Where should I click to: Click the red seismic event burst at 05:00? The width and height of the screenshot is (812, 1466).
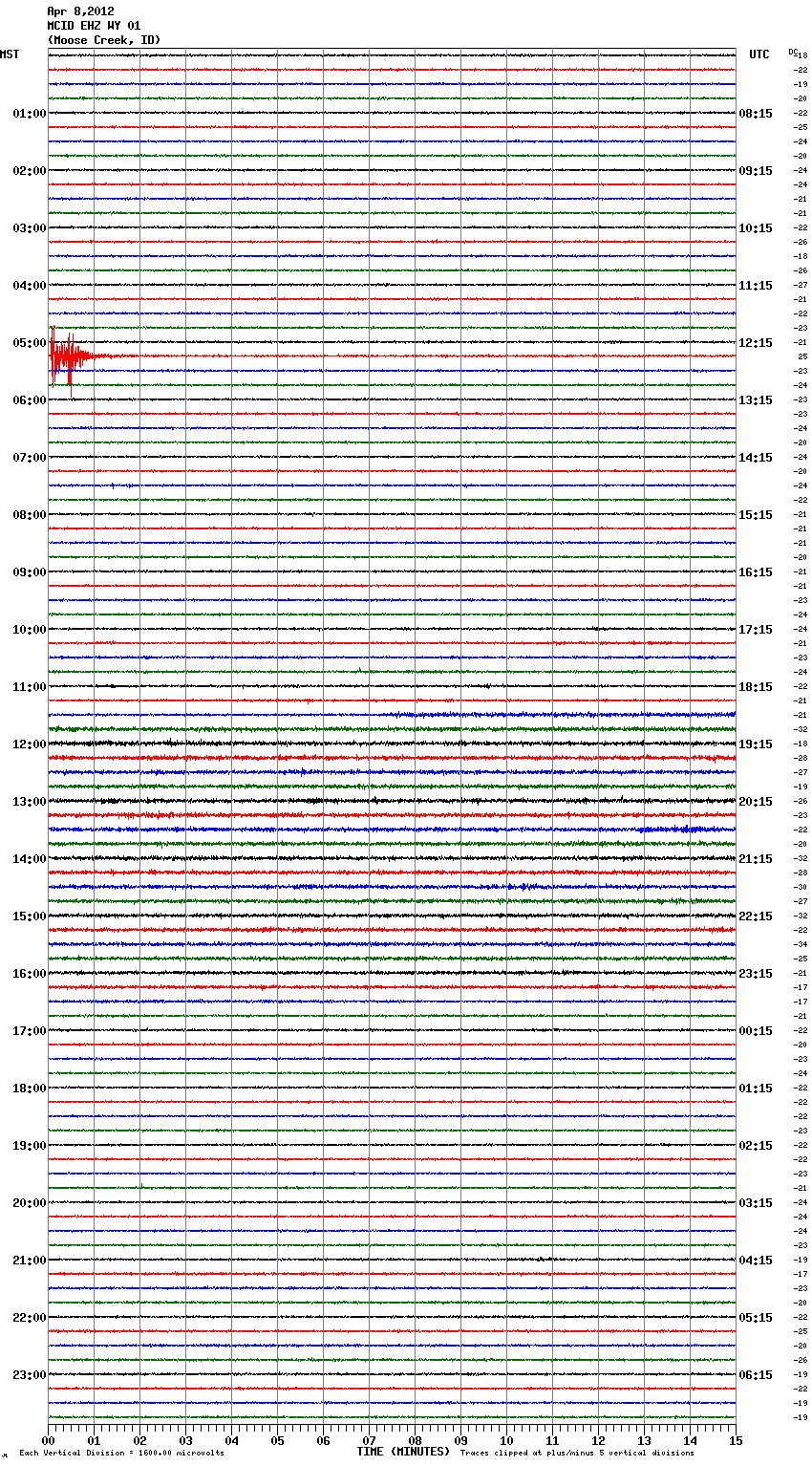point(72,358)
